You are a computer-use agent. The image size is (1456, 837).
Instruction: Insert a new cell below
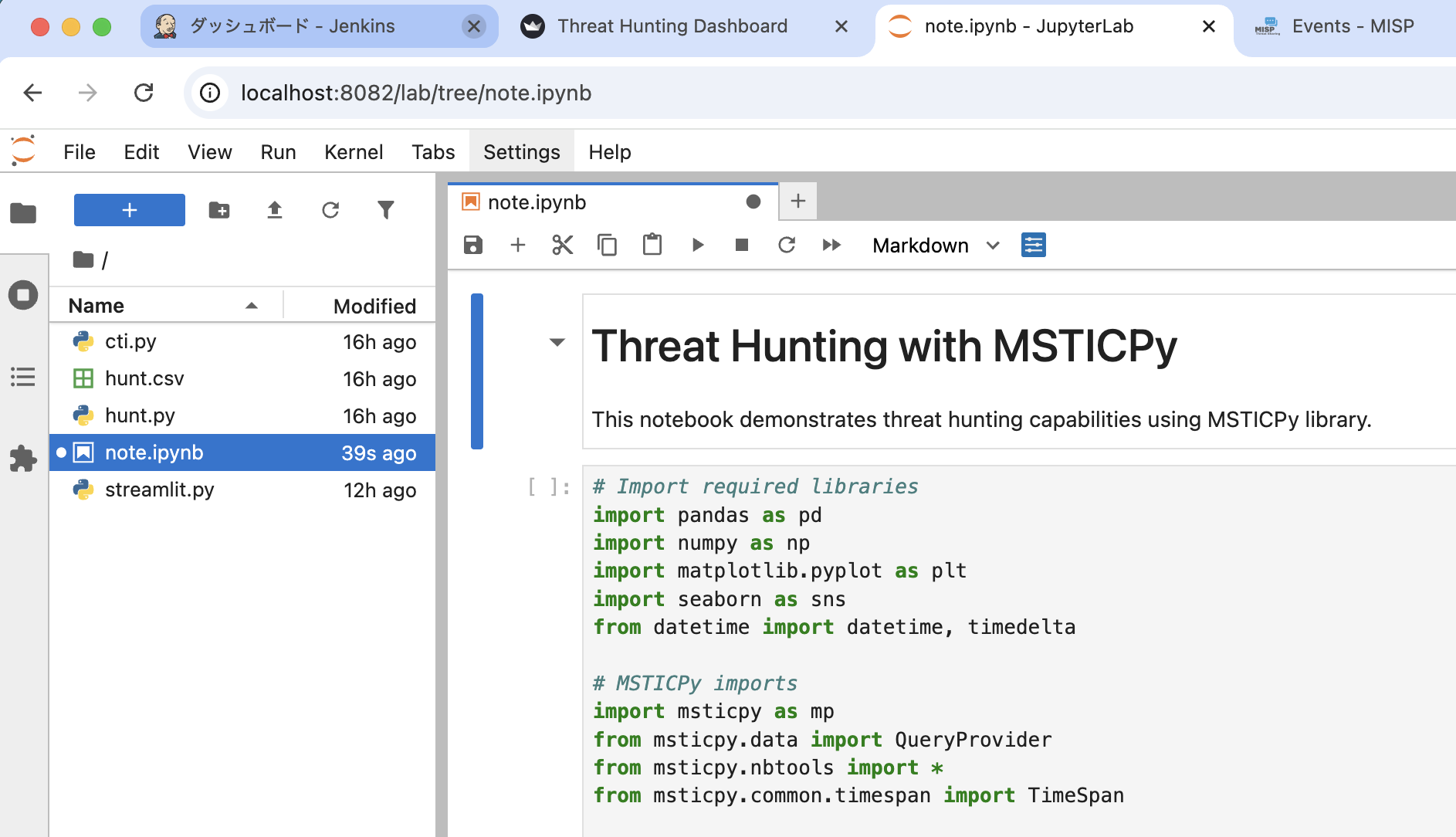[x=517, y=245]
